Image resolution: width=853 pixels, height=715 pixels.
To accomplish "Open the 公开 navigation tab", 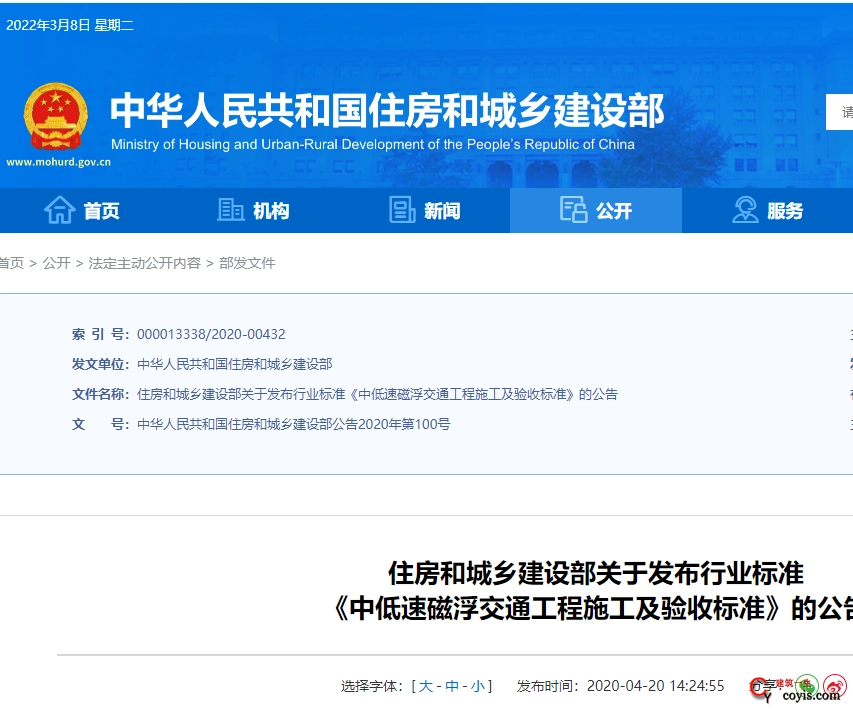I will click(596, 211).
